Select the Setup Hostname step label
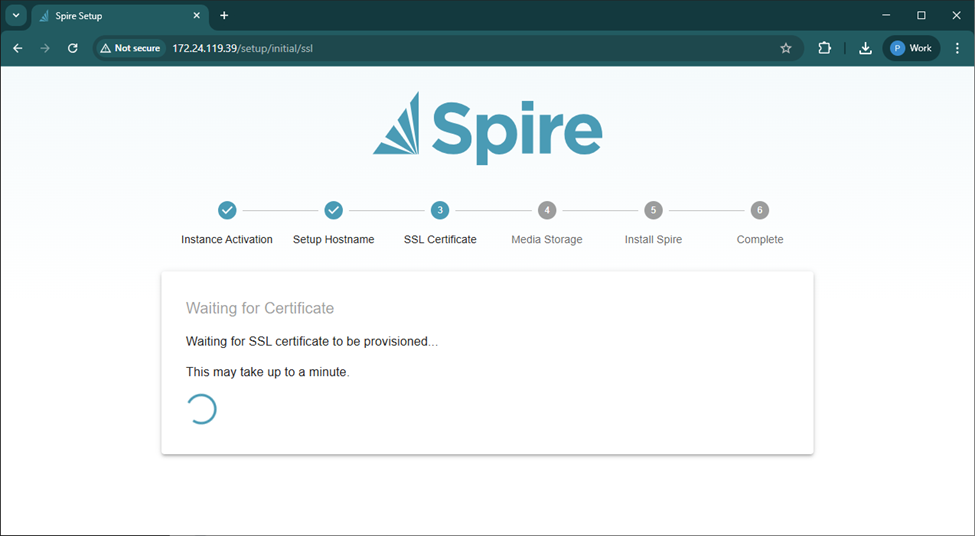 click(x=334, y=239)
